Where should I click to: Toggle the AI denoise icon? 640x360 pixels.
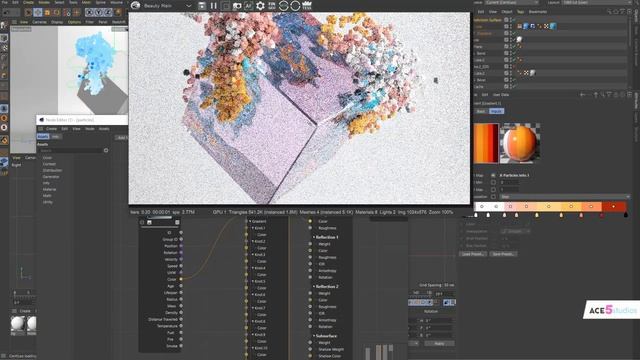pos(248,6)
